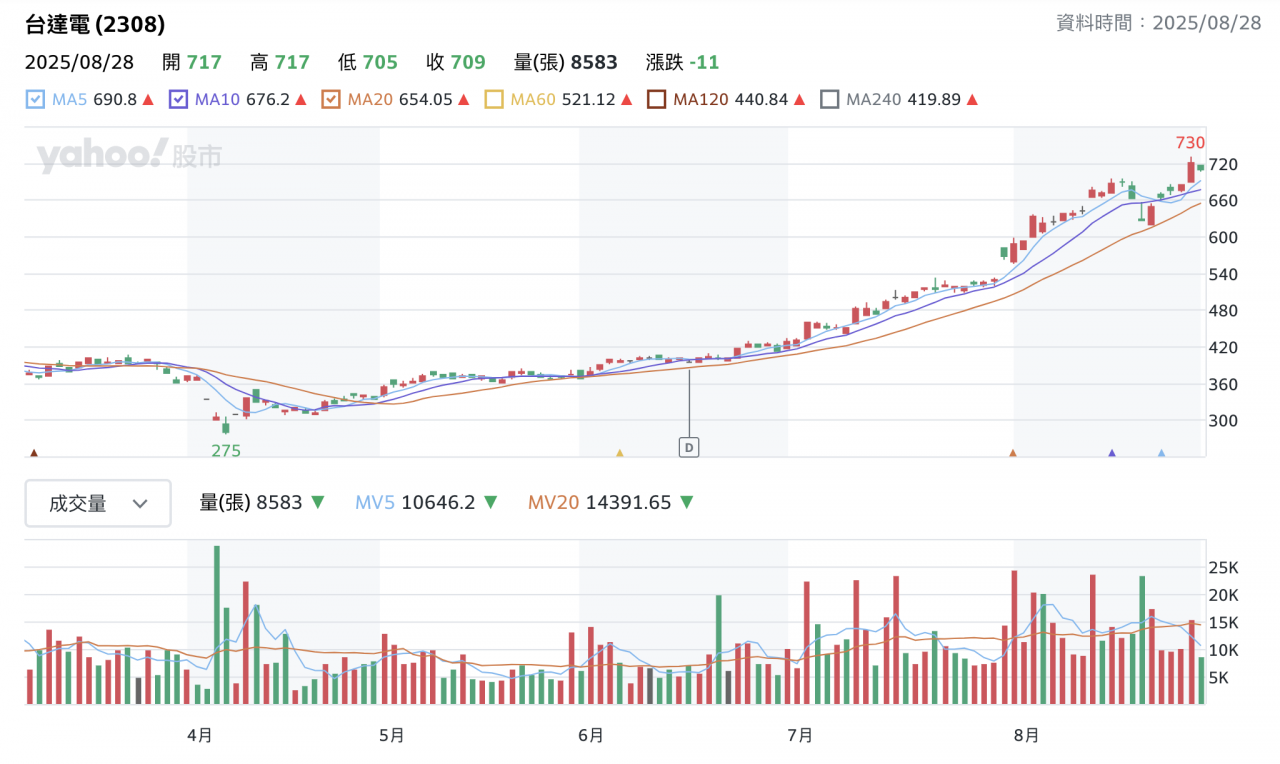Enable the MA60 moving average checkbox
The image size is (1280, 764).
point(494,100)
